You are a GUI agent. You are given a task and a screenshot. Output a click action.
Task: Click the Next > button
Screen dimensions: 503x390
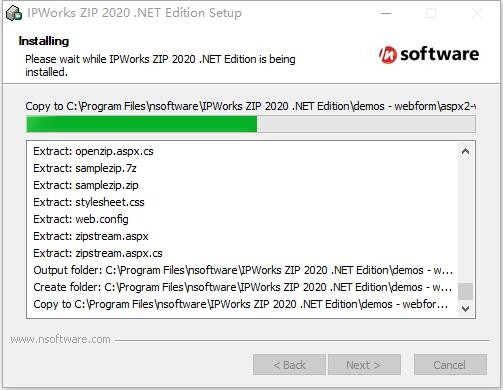[x=364, y=365]
